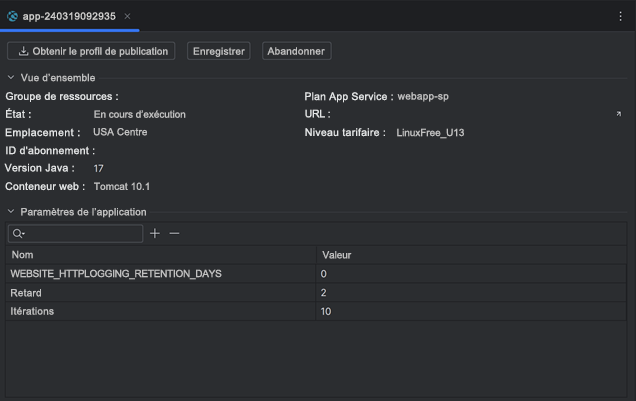Click the En cours d'exécution status
Image resolution: width=636 pixels, height=401 pixels.
click(140, 114)
